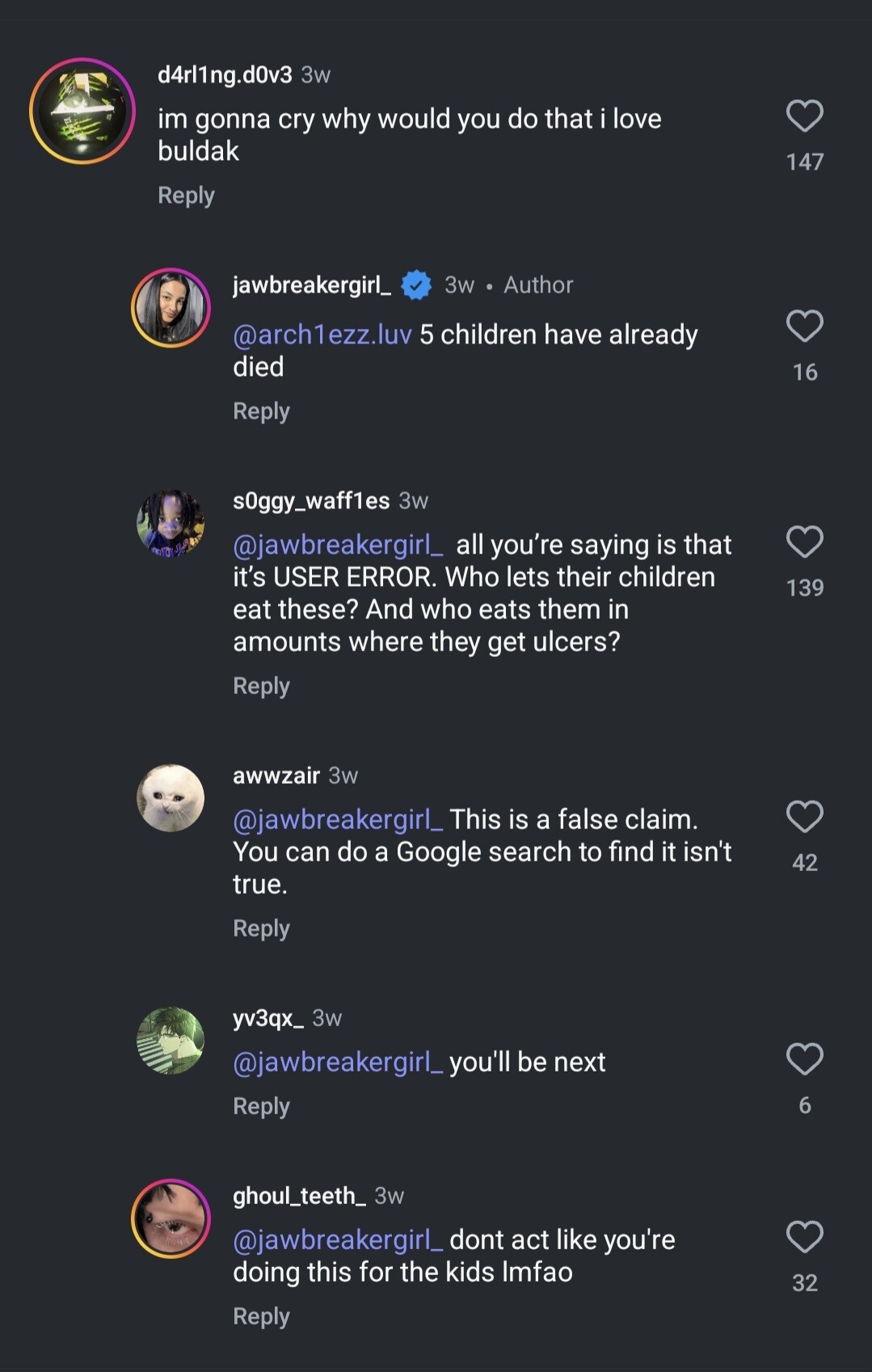Tap jawbreakergirl_'s blue verified badge

click(x=416, y=284)
